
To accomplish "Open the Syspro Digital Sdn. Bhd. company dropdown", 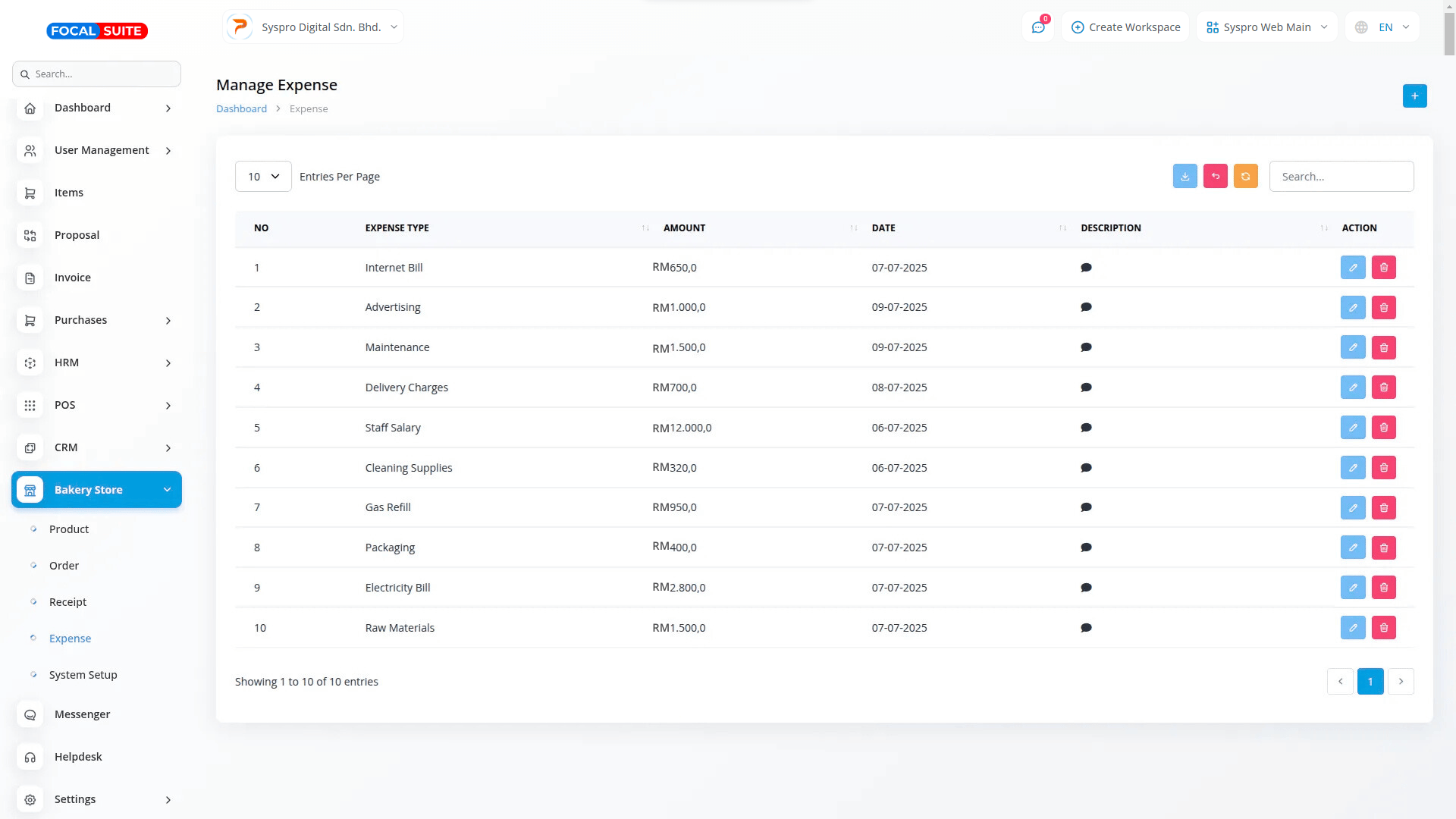I will 313,27.
